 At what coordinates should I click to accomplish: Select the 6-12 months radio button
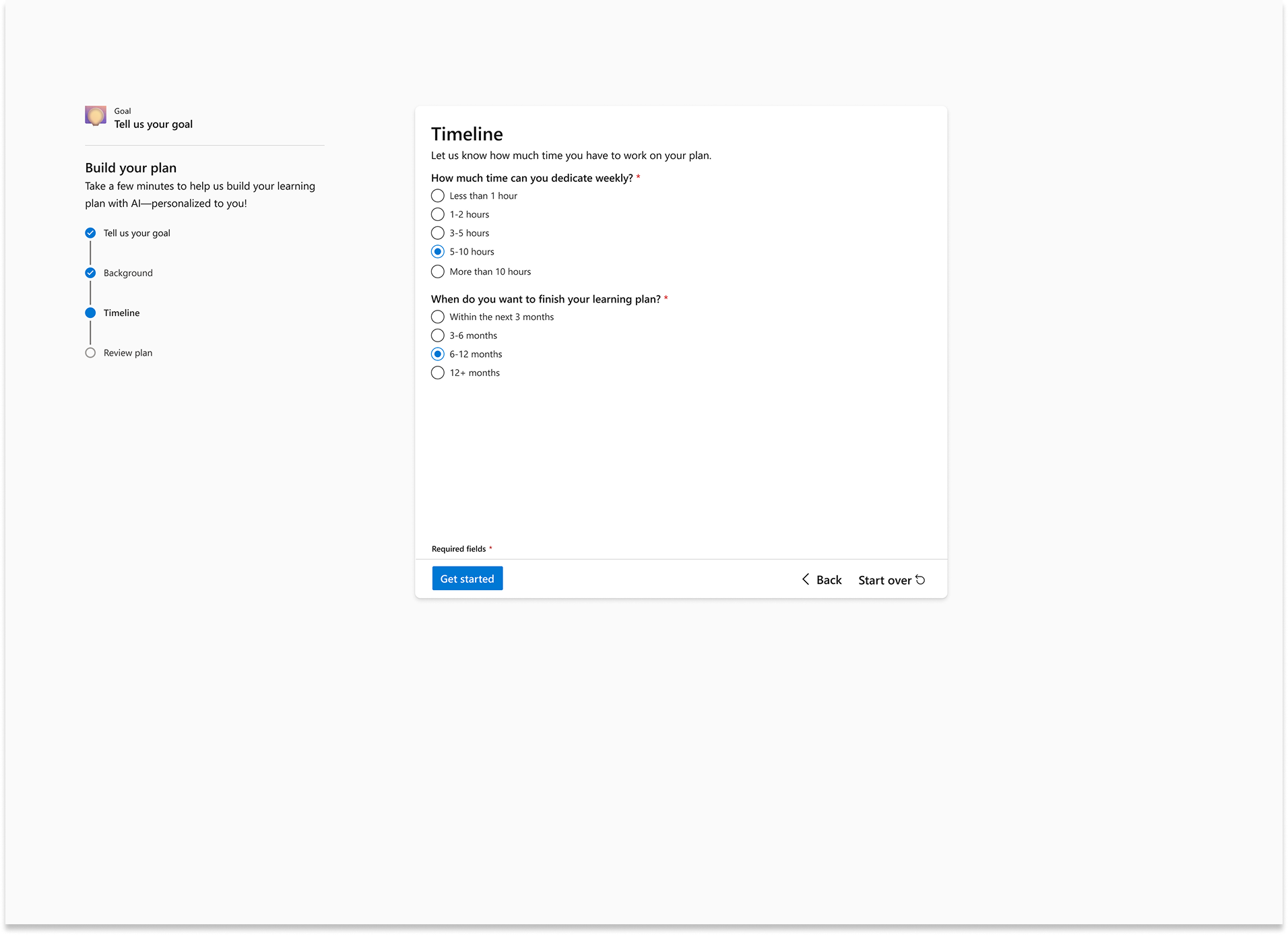tap(438, 354)
